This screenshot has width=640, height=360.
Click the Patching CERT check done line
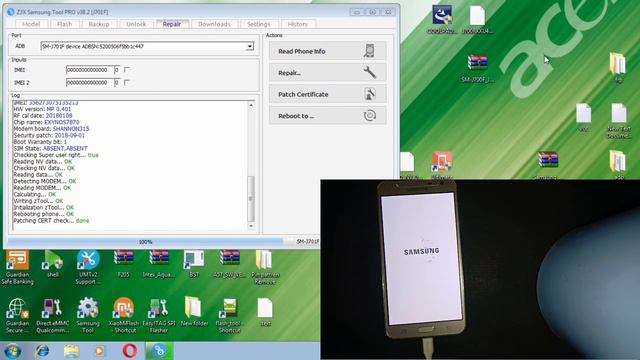pos(51,220)
